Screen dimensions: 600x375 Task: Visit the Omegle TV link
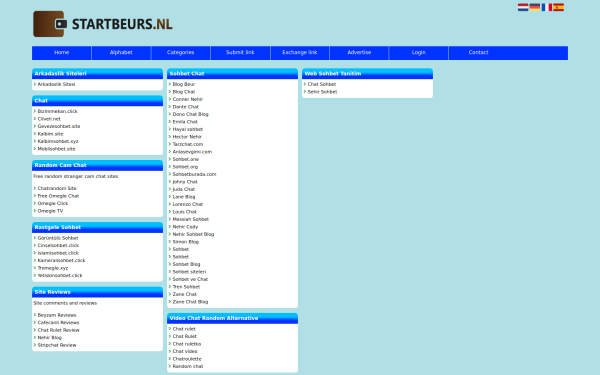[x=50, y=211]
